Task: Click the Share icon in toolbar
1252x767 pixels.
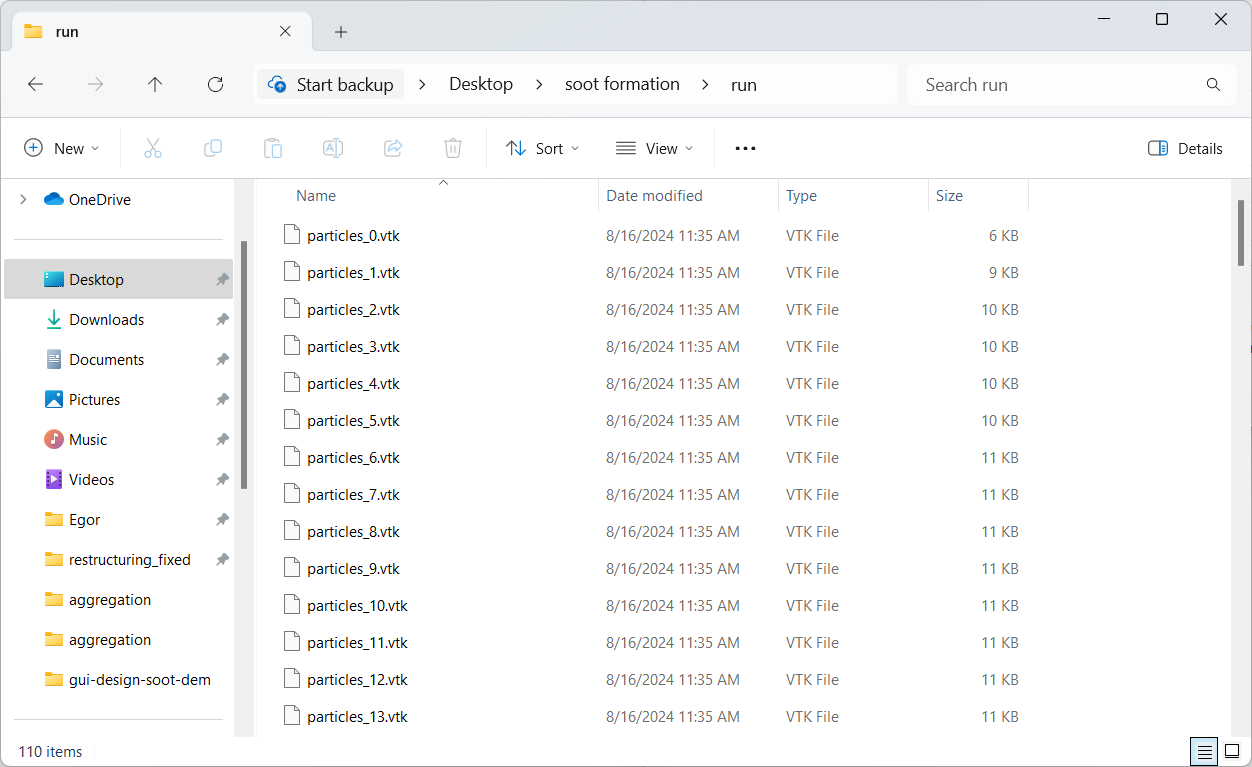Action: click(393, 148)
